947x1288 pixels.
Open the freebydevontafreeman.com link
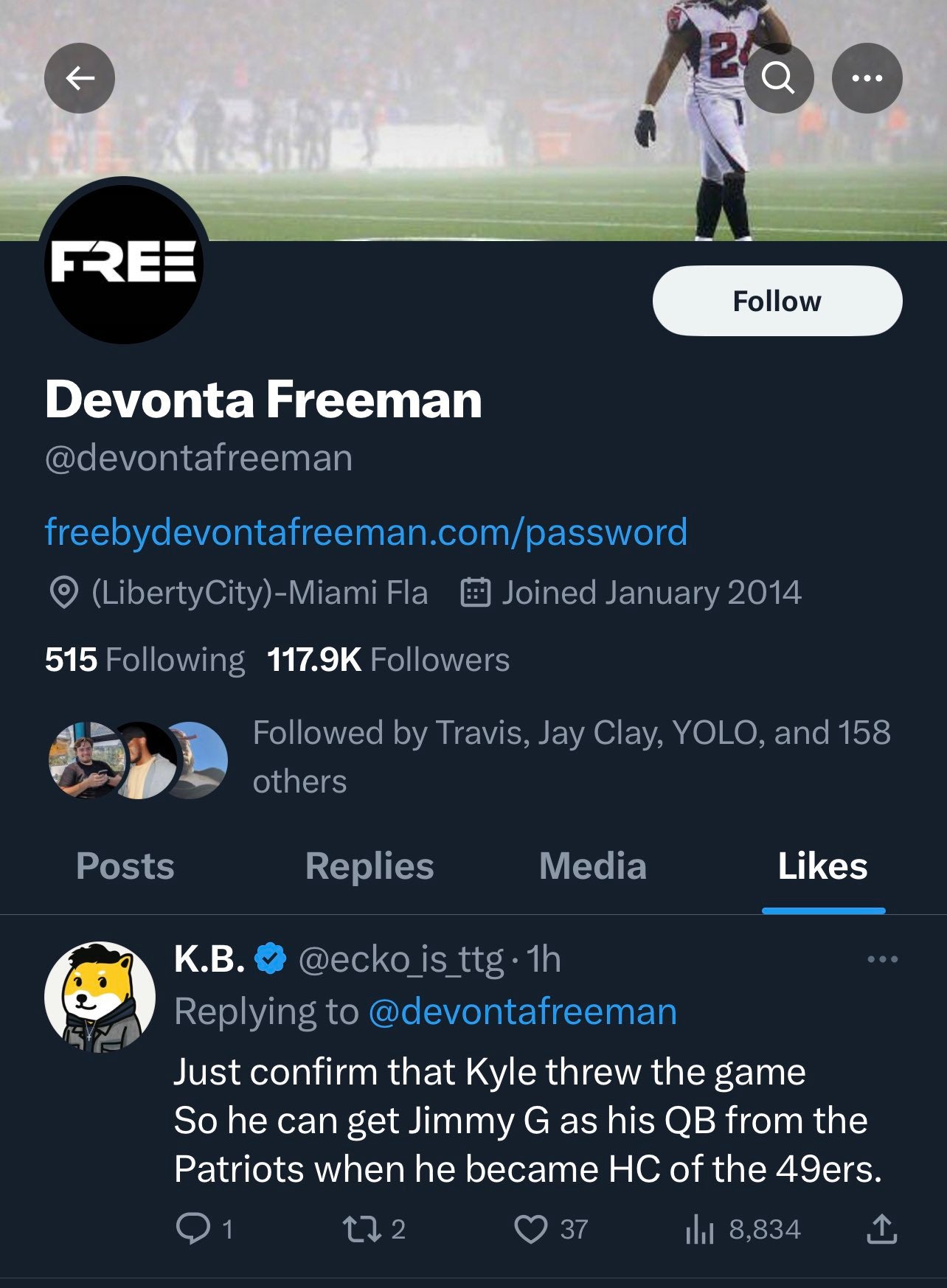point(366,532)
